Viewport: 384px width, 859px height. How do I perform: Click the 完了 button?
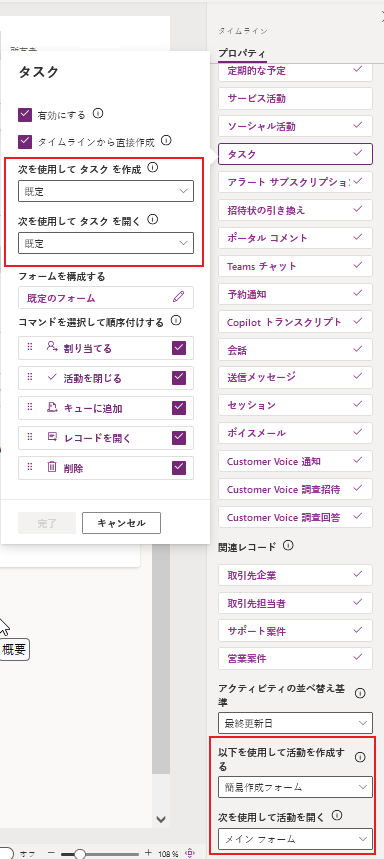point(47,523)
